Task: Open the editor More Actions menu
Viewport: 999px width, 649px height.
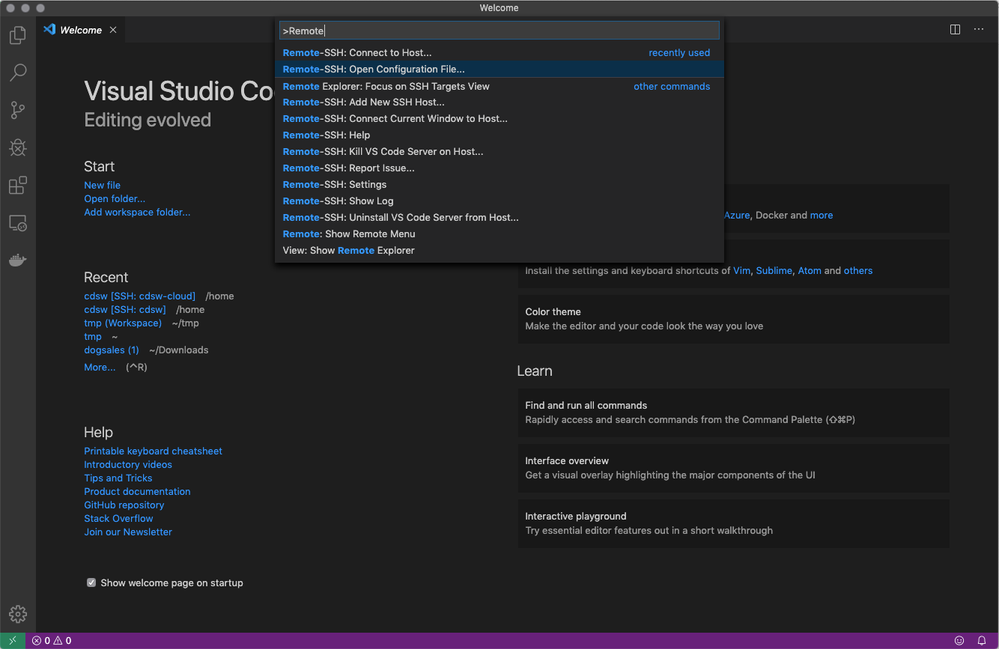Action: pyautogui.click(x=979, y=29)
